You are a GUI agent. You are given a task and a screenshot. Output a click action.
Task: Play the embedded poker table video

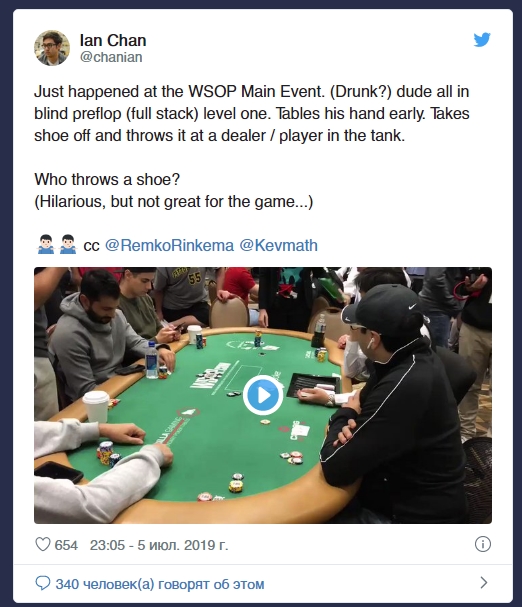pos(263,395)
